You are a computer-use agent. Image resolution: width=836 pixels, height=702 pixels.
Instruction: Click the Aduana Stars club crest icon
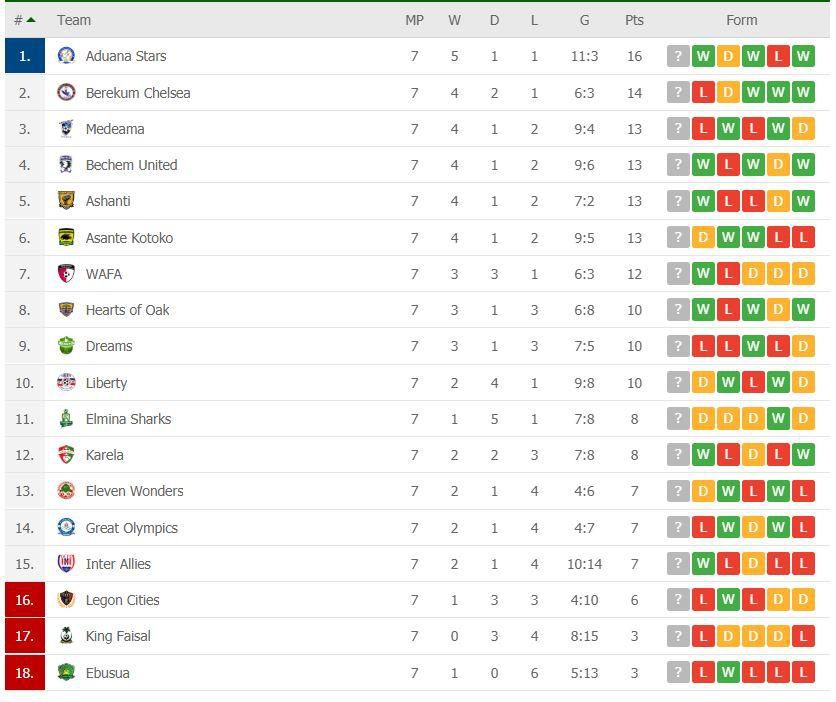[66, 55]
